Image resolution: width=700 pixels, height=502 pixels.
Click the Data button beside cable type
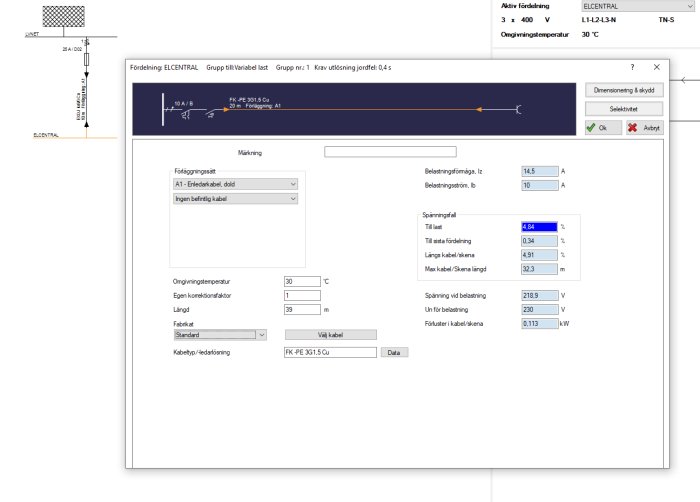coord(394,353)
